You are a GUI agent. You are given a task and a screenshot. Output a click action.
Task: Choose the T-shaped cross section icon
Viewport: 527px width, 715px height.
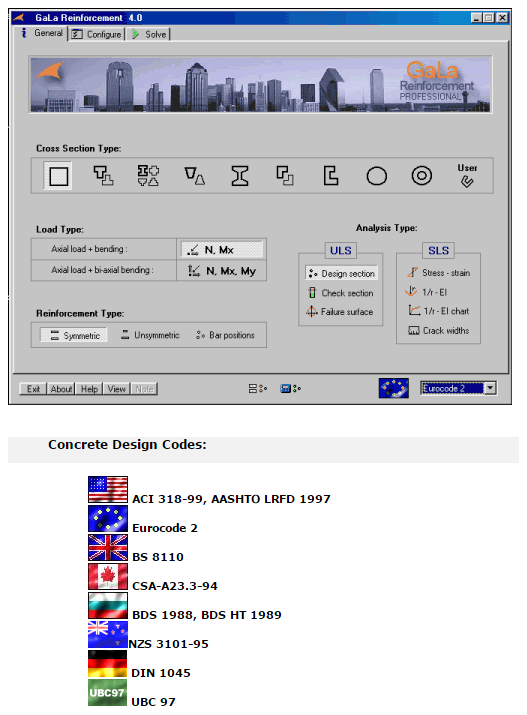tap(103, 176)
